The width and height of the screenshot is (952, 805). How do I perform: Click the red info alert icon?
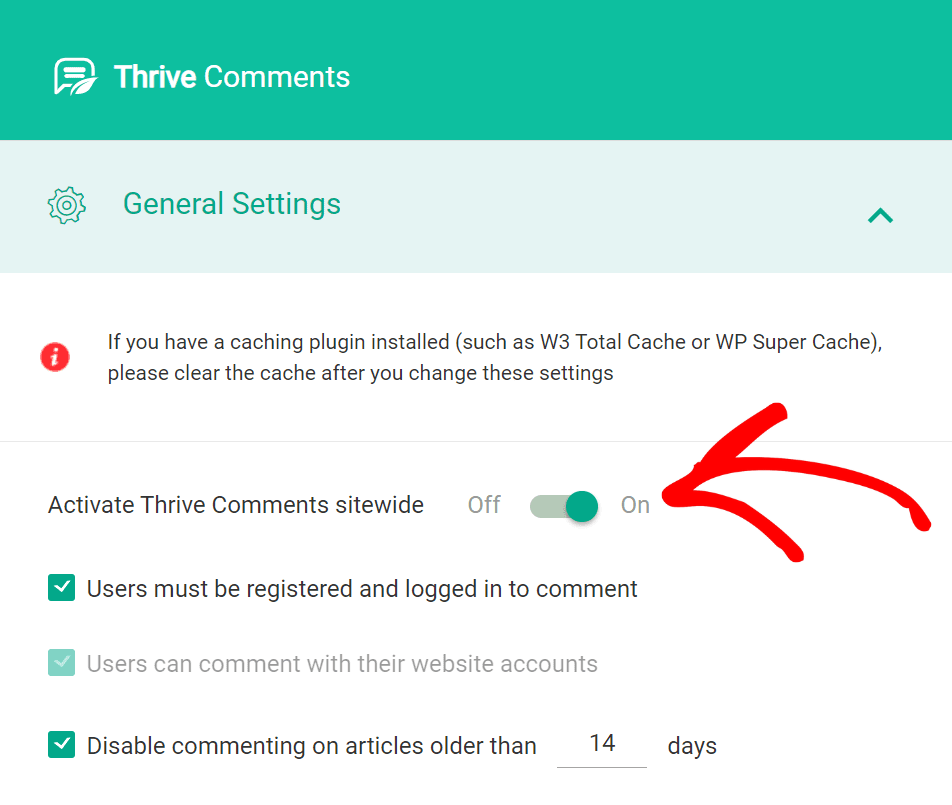click(x=55, y=356)
